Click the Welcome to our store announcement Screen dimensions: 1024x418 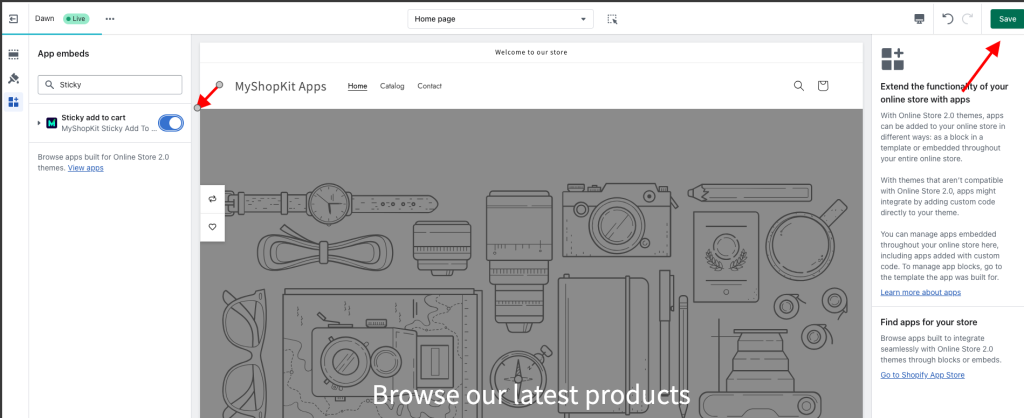point(531,52)
